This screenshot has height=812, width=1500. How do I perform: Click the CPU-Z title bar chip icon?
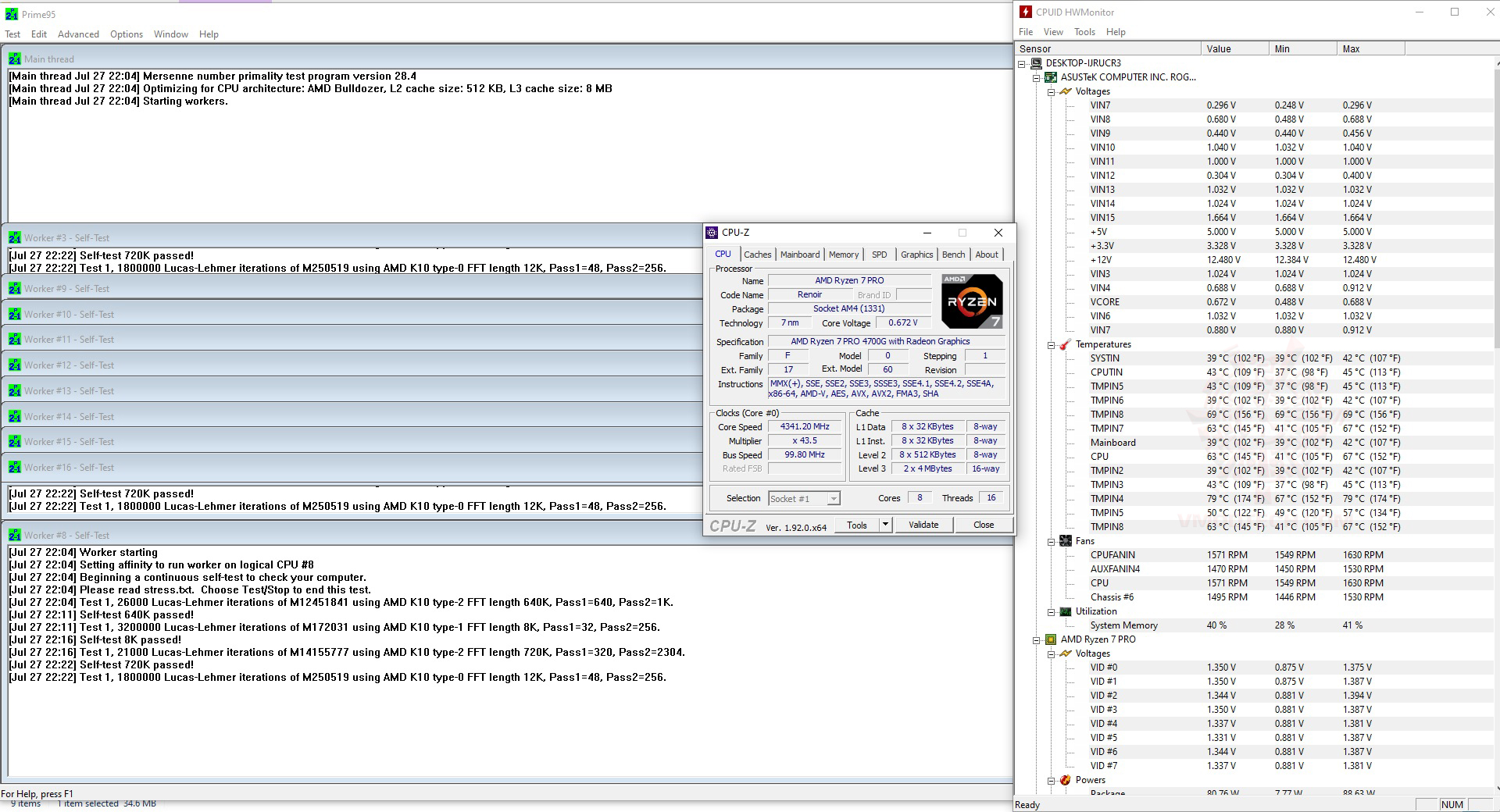(x=712, y=233)
